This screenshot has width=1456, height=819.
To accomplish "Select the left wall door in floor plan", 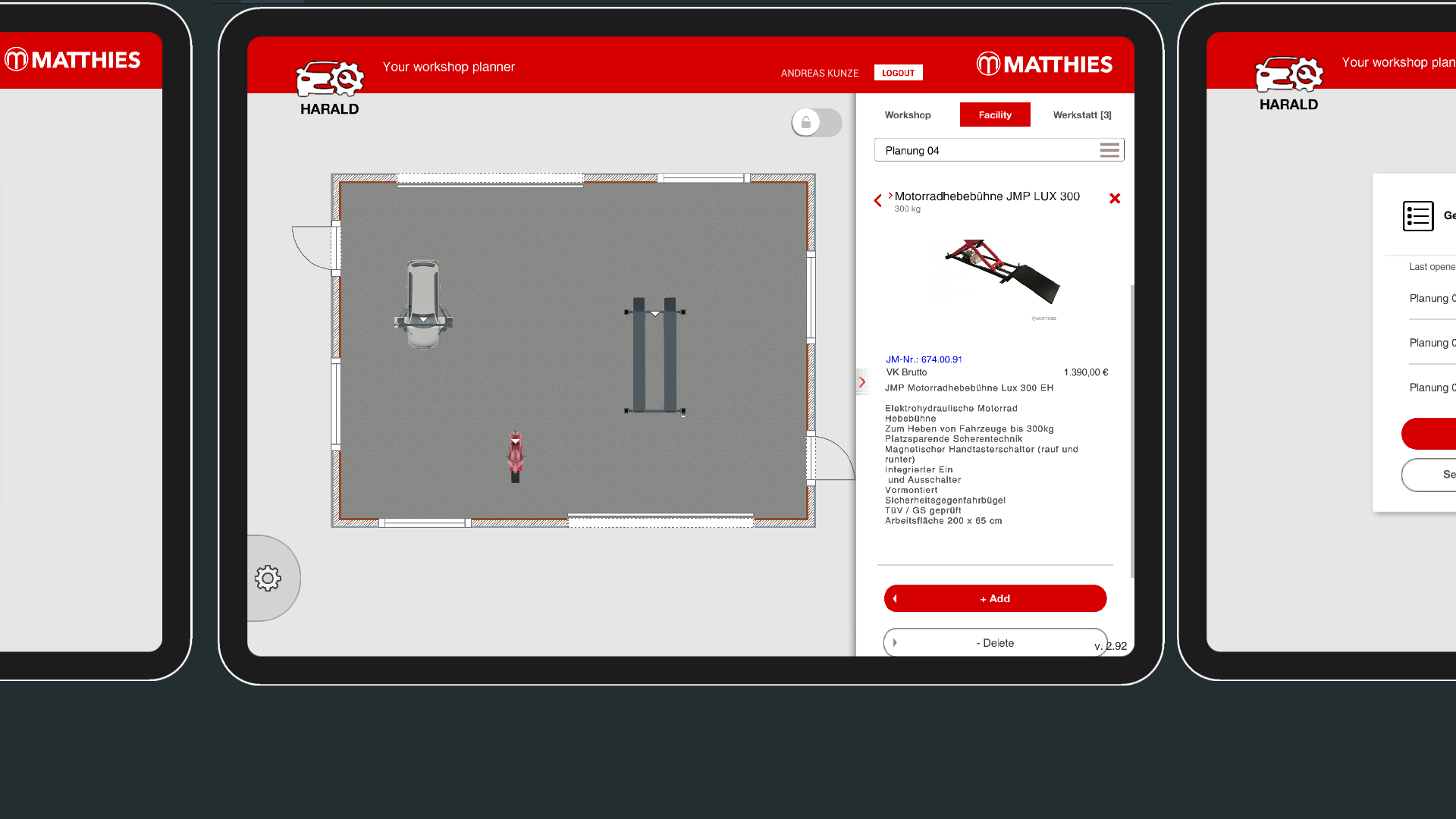I will pos(316,248).
